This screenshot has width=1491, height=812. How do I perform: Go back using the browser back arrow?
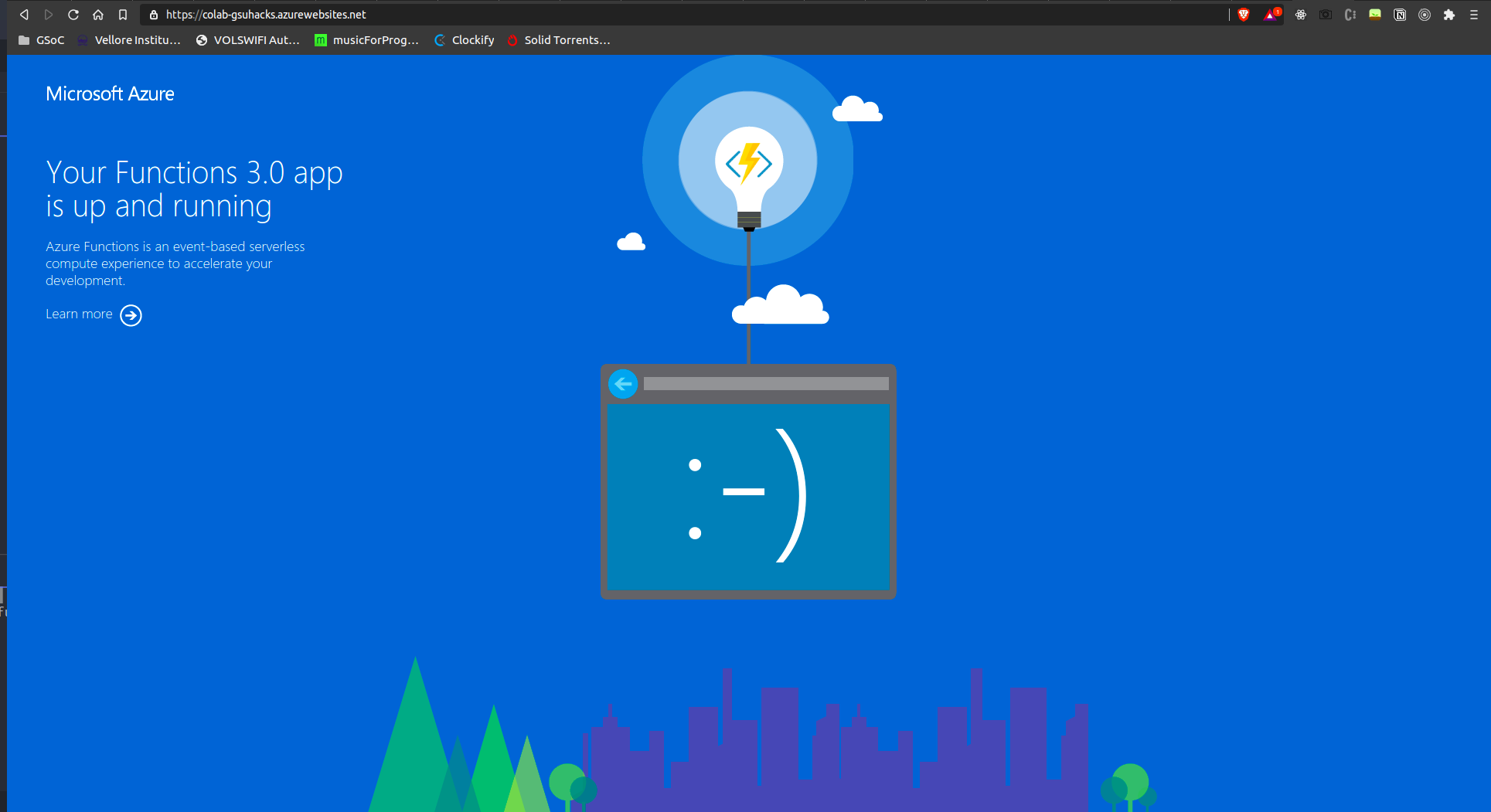click(x=24, y=15)
